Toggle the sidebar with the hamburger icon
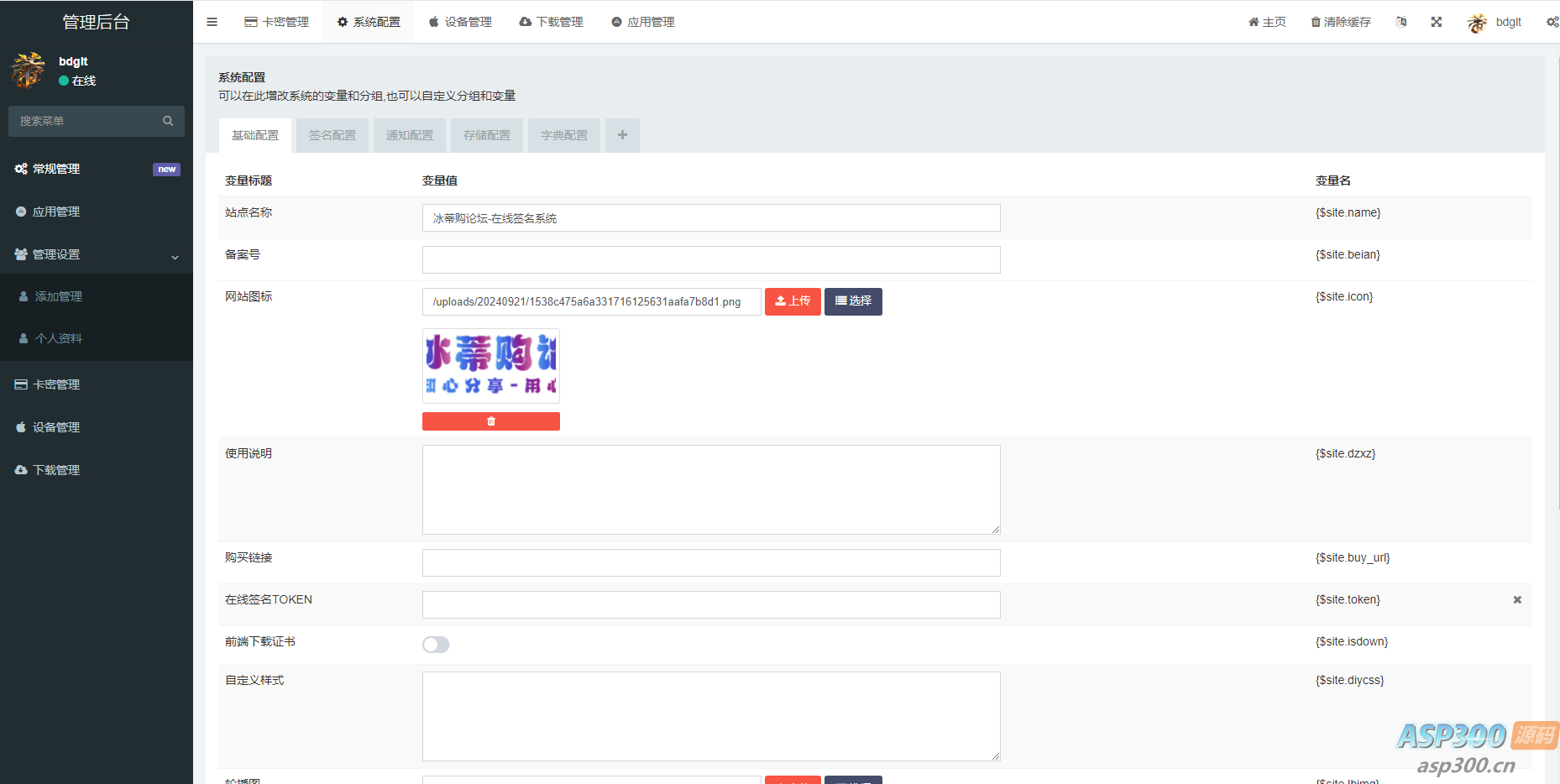This screenshot has height=784, width=1560. tap(212, 22)
